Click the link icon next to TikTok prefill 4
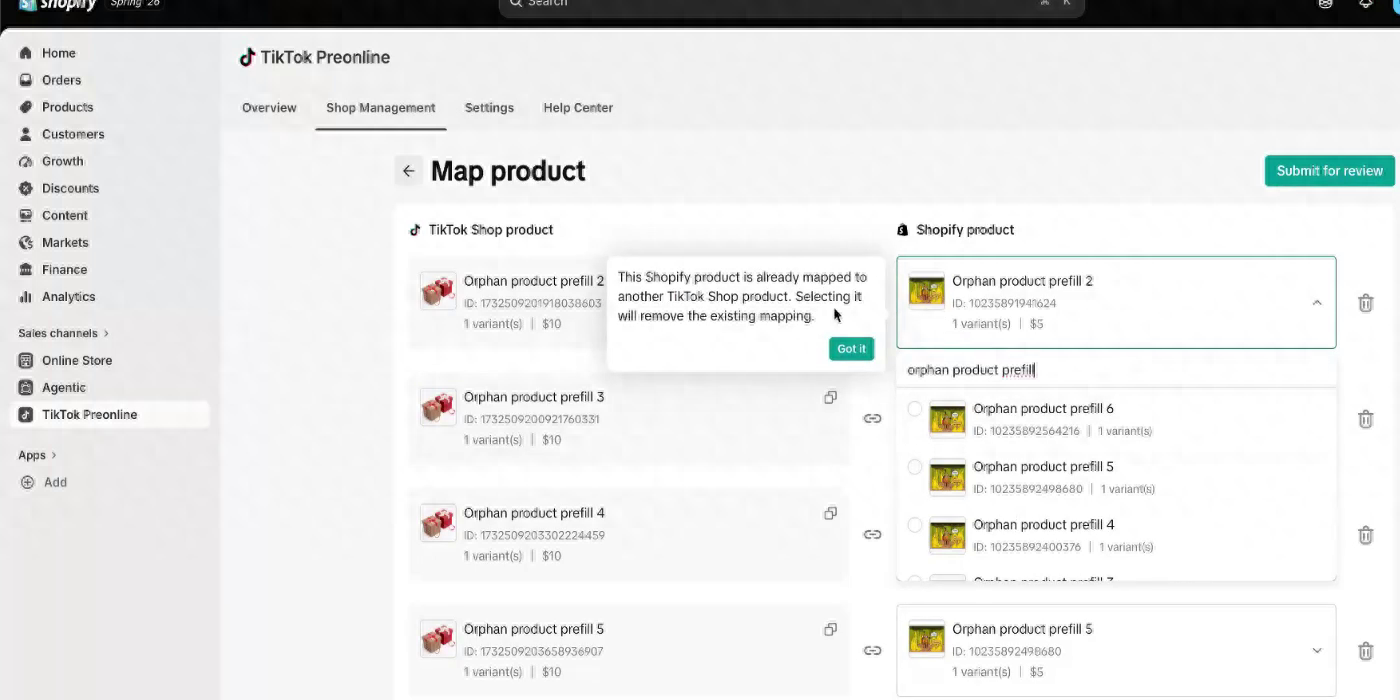Image resolution: width=1400 pixels, height=700 pixels. pyautogui.click(x=872, y=535)
